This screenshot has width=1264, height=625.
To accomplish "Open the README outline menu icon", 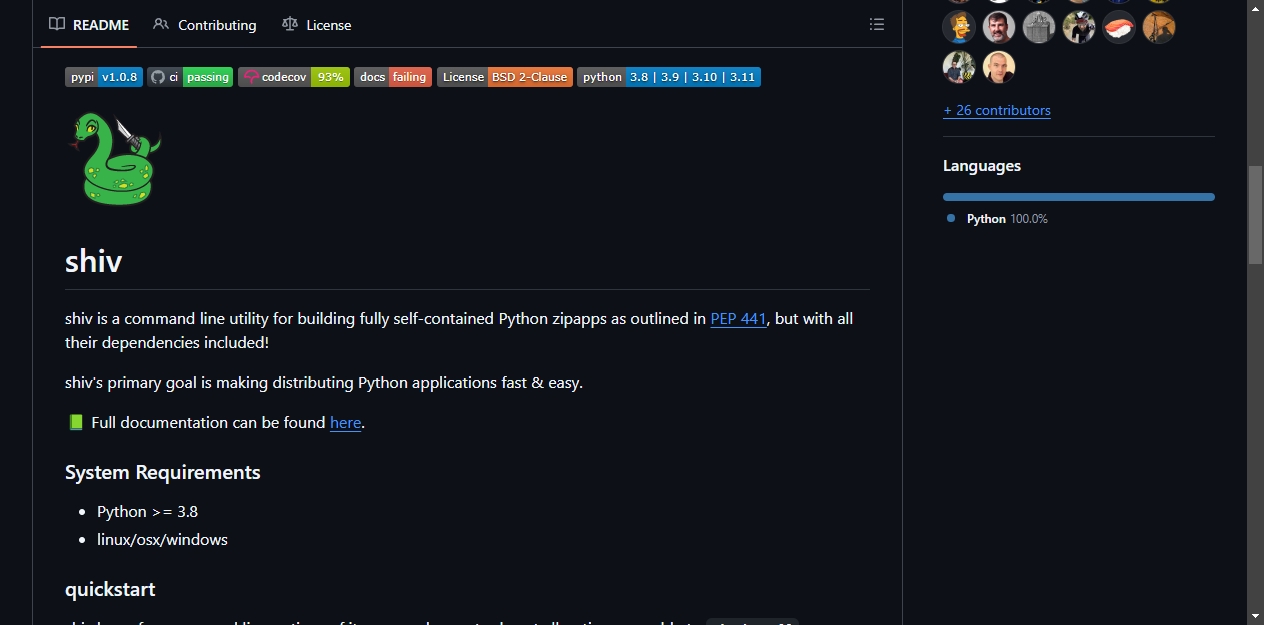I will click(x=877, y=24).
